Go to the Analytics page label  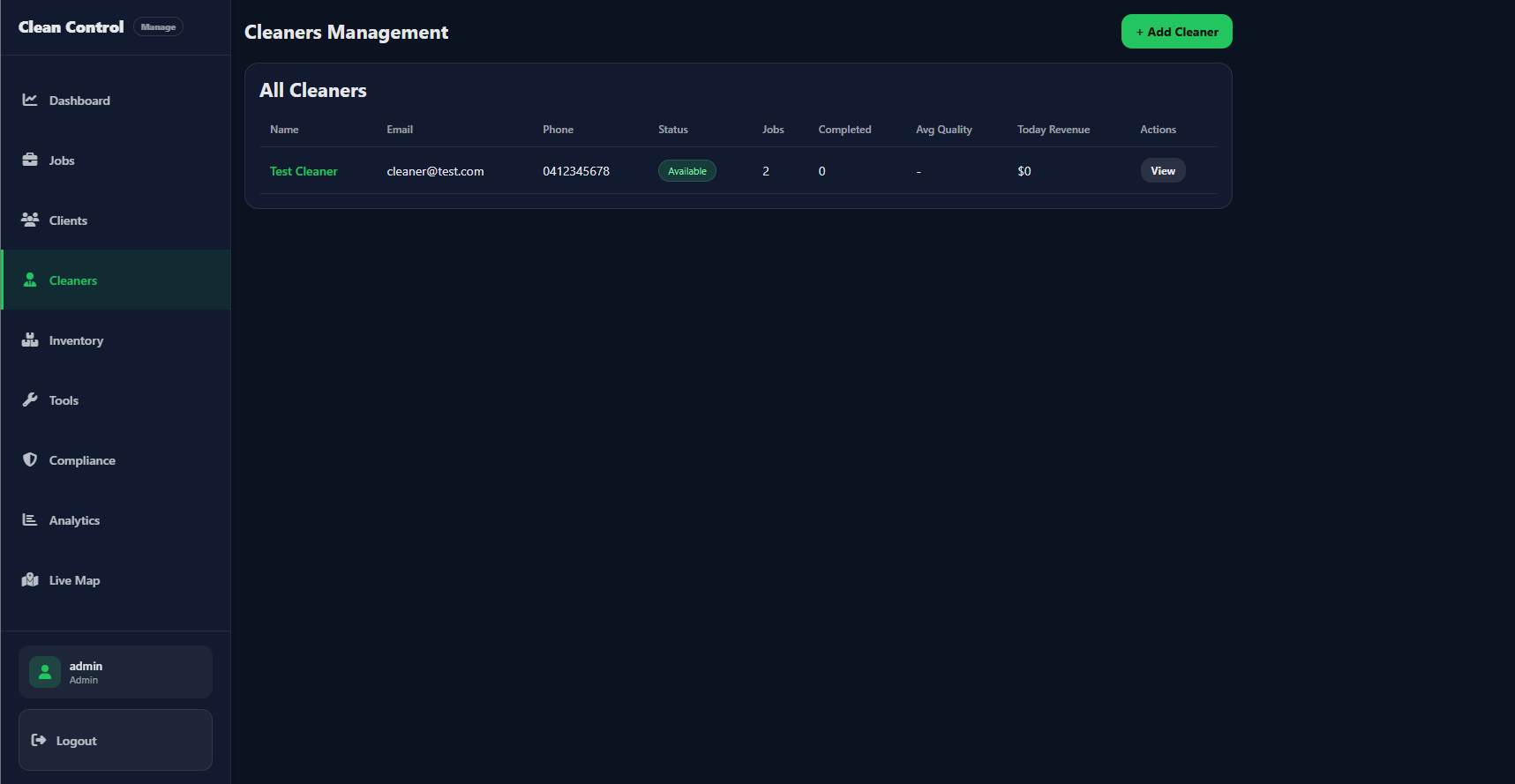tap(74, 520)
